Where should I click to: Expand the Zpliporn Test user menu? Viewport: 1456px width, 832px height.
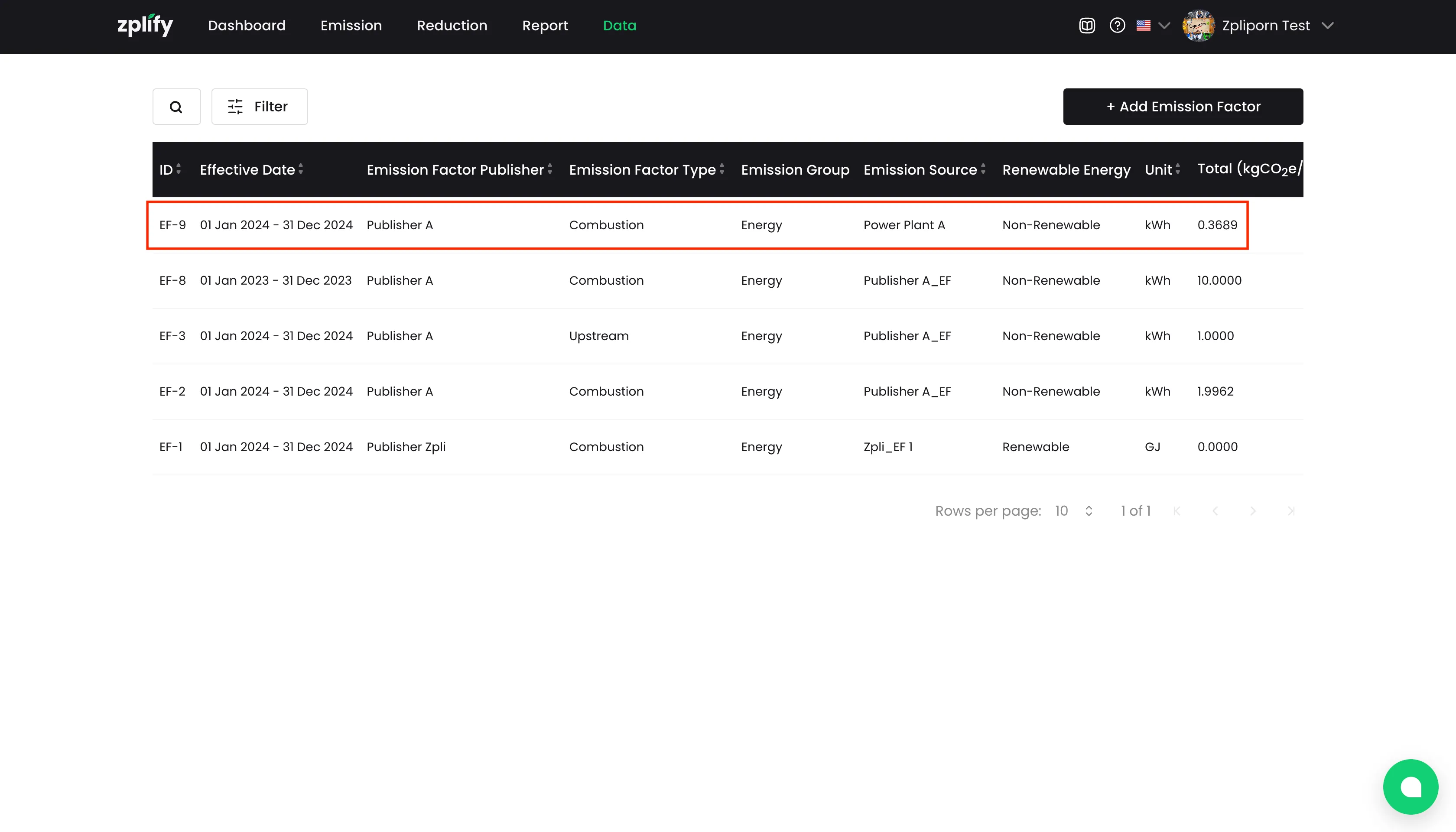tap(1327, 26)
